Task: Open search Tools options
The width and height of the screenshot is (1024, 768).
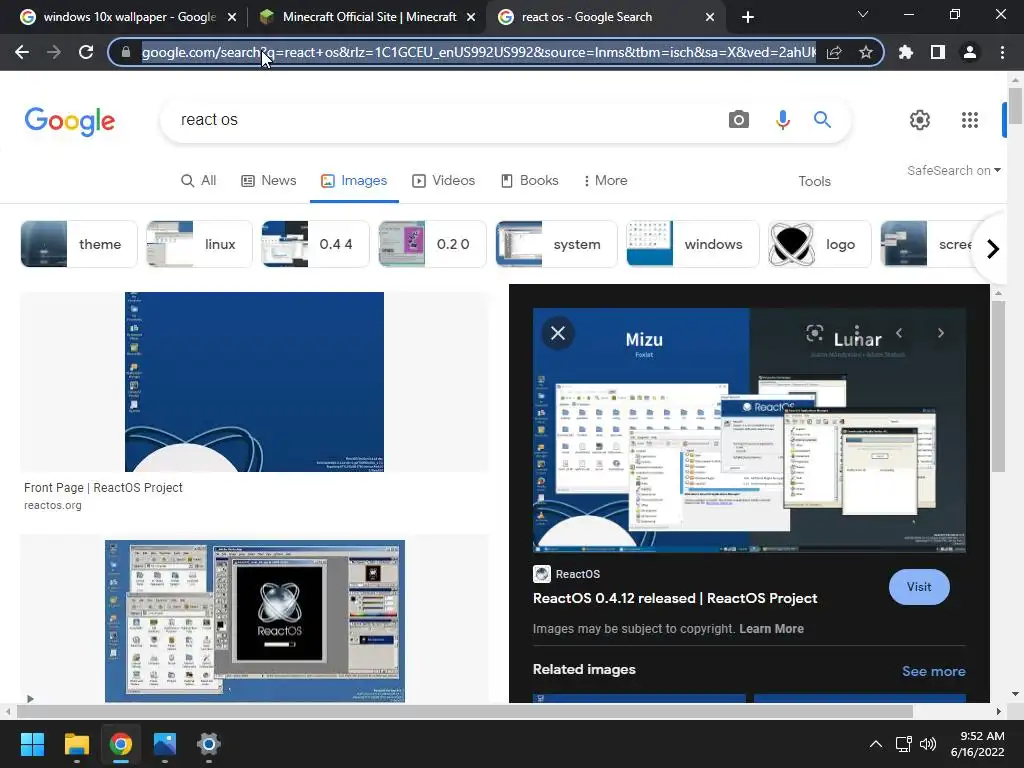Action: 814,182
